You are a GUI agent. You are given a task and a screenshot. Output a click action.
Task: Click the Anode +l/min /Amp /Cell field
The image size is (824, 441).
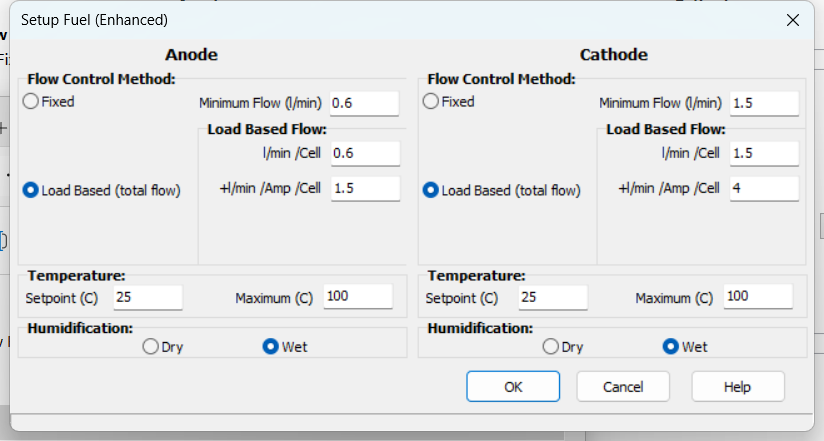[363, 188]
